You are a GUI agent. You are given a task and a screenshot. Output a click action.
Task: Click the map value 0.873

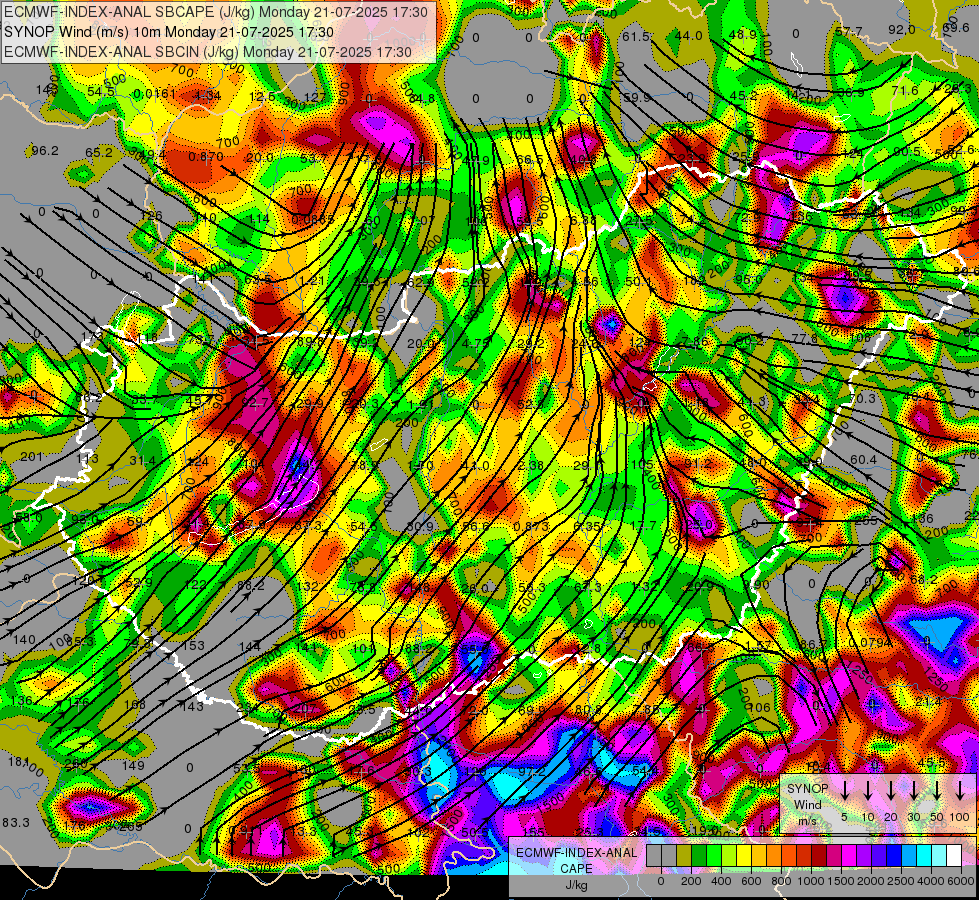click(x=531, y=527)
